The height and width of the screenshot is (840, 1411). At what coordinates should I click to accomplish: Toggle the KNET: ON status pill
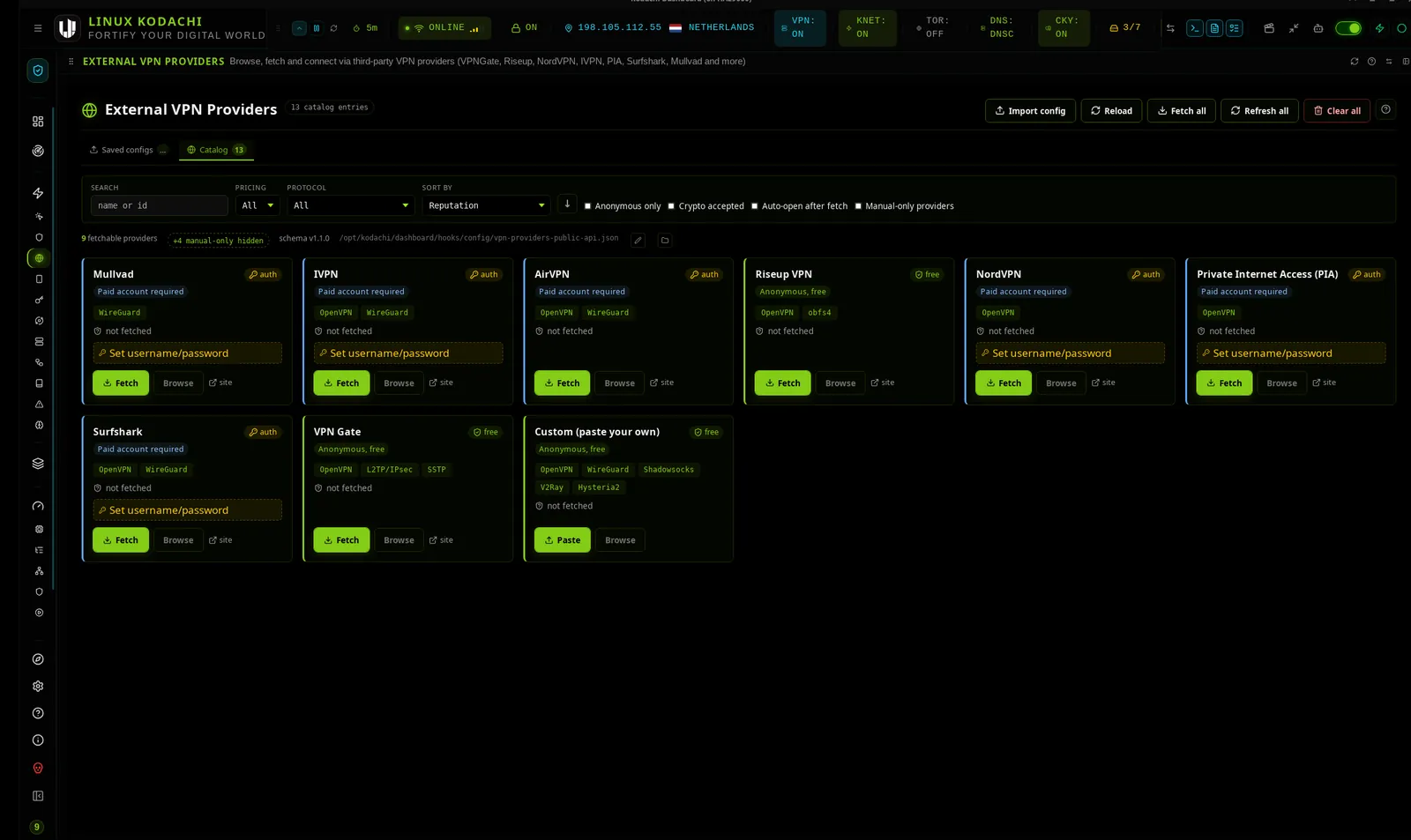click(x=867, y=28)
